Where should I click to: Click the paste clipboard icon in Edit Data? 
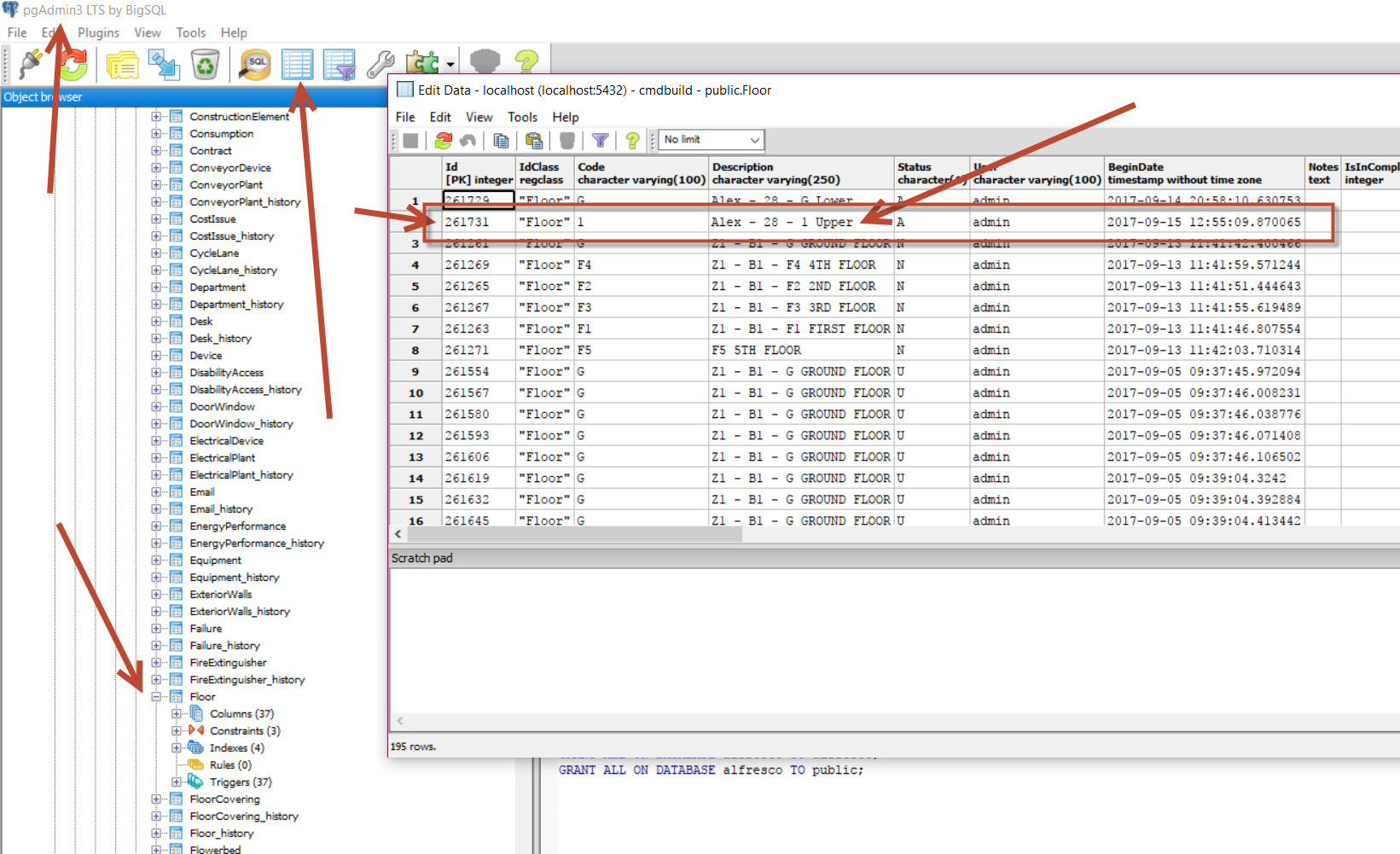click(x=534, y=140)
